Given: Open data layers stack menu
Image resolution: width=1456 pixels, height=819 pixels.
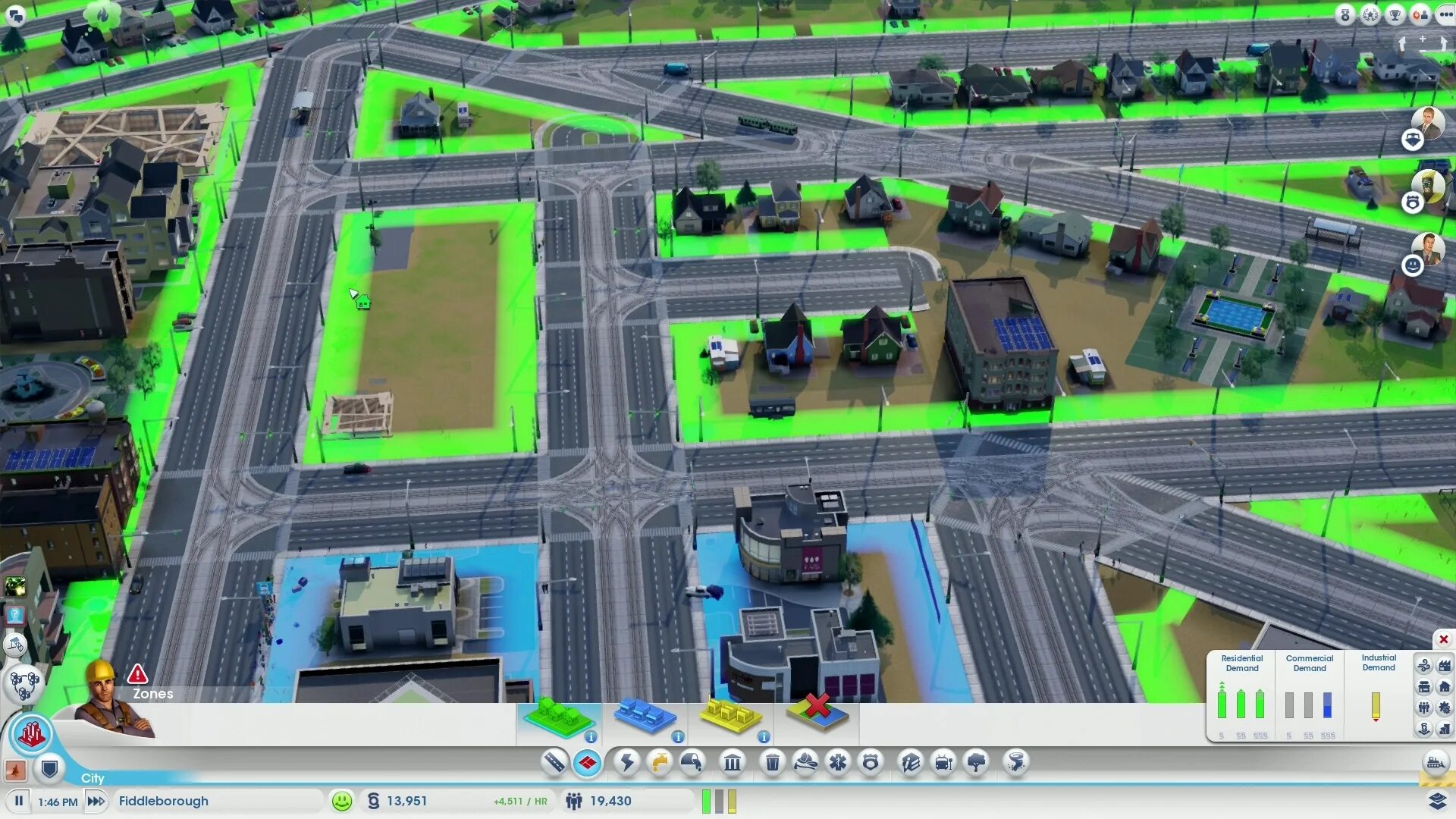Looking at the screenshot, I should point(1437,801).
